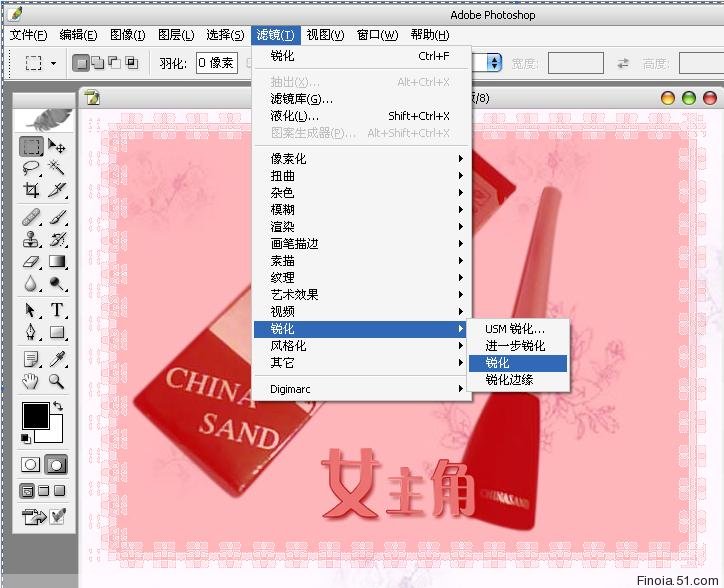Select the Eraser tool
Screen dimensions: 724x588
point(31,261)
